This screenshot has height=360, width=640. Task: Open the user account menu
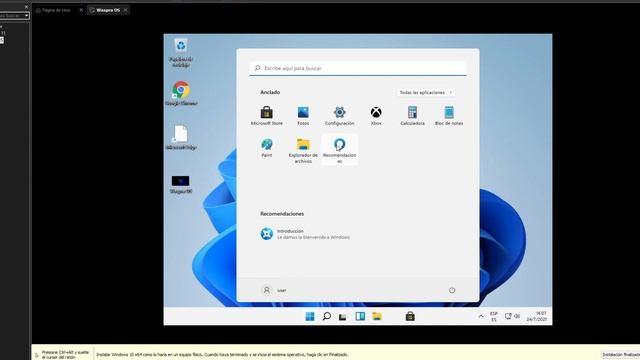click(x=273, y=290)
